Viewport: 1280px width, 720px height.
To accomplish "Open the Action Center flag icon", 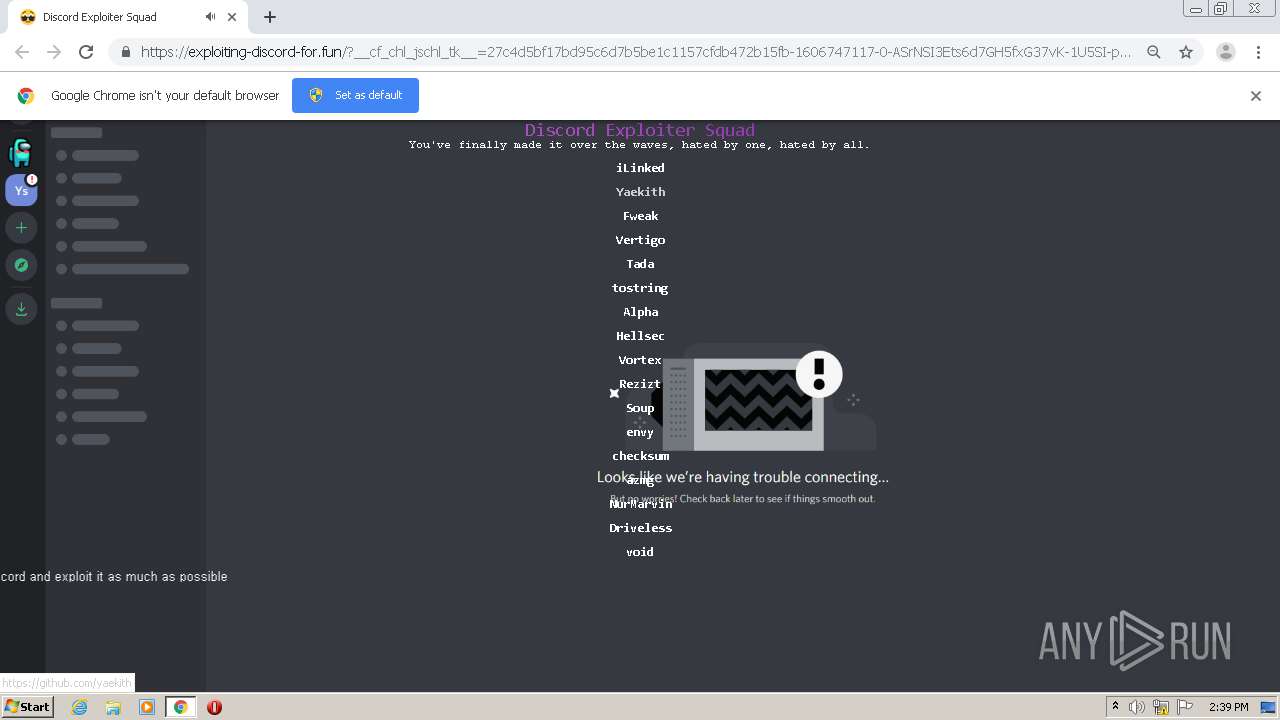I will [1184, 707].
